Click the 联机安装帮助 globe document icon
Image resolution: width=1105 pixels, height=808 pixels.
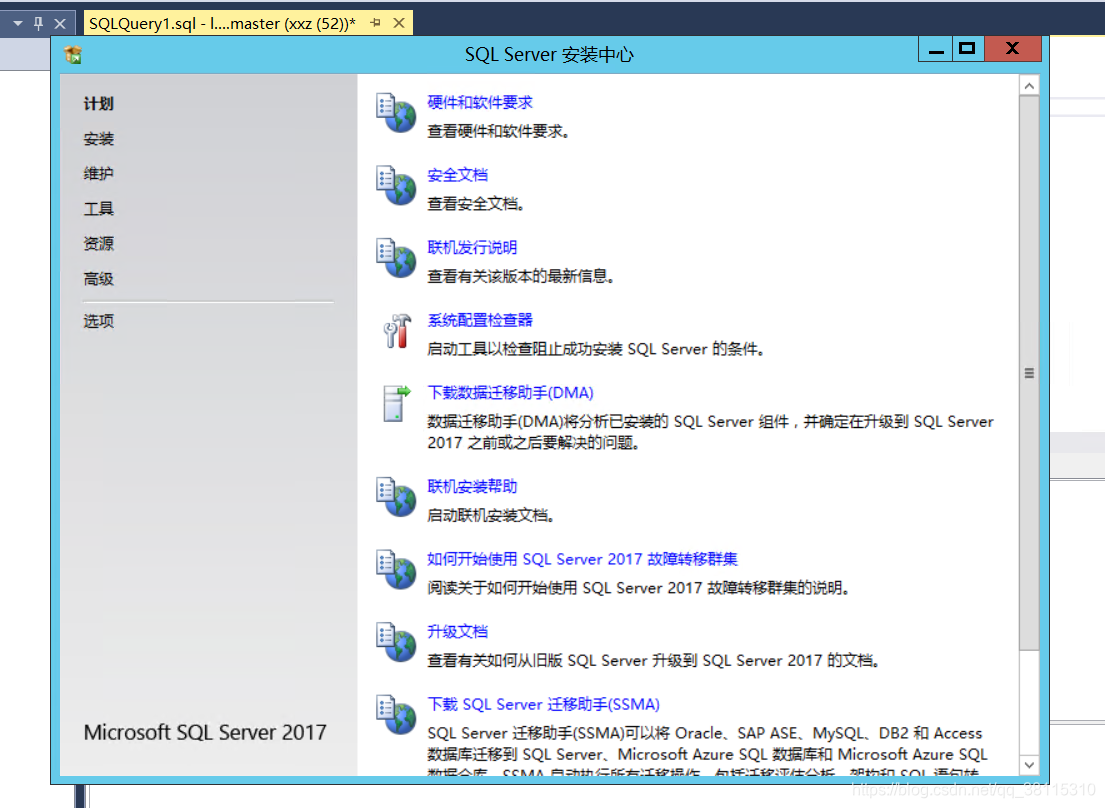pyautogui.click(x=395, y=497)
